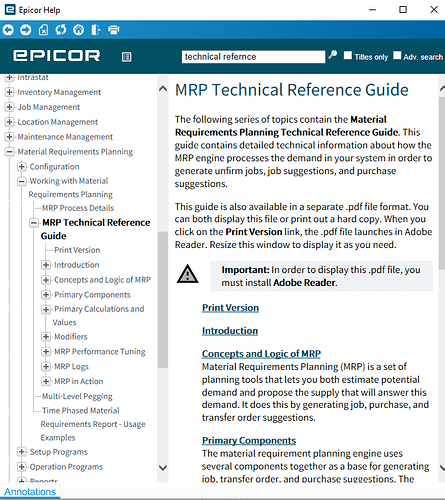Follow the Primary Components link
Image resolution: width=445 pixels, height=500 pixels.
(249, 441)
